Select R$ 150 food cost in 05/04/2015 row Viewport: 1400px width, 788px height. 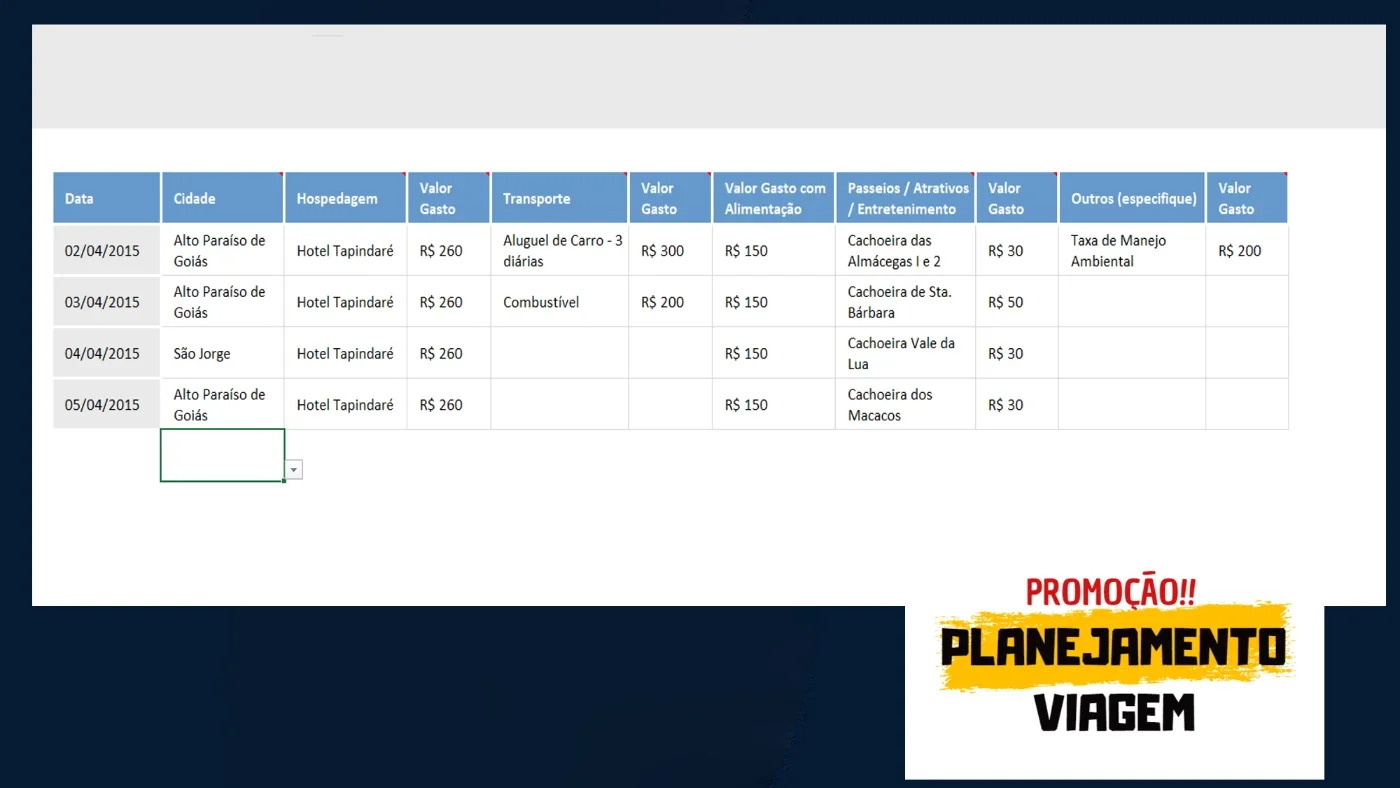pyautogui.click(x=774, y=404)
